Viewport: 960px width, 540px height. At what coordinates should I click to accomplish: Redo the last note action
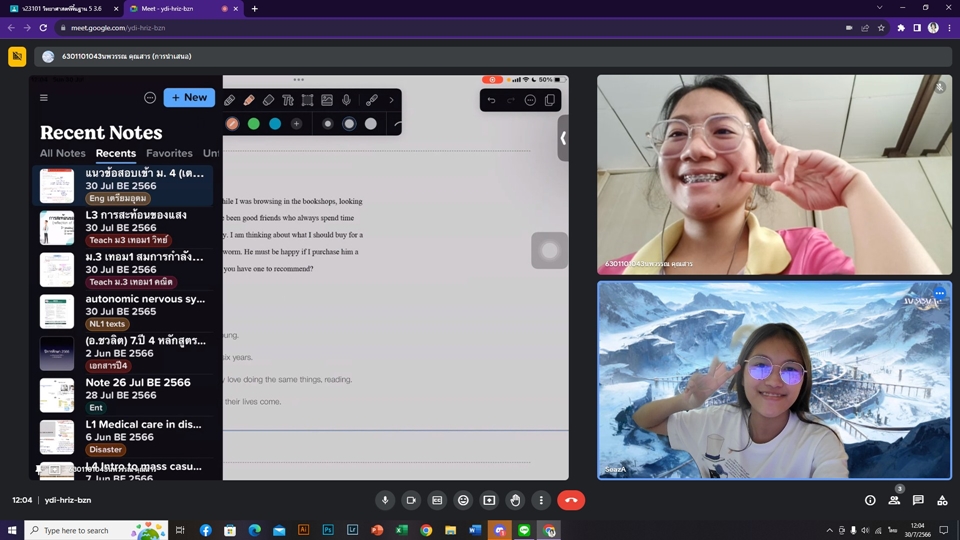click(x=511, y=100)
